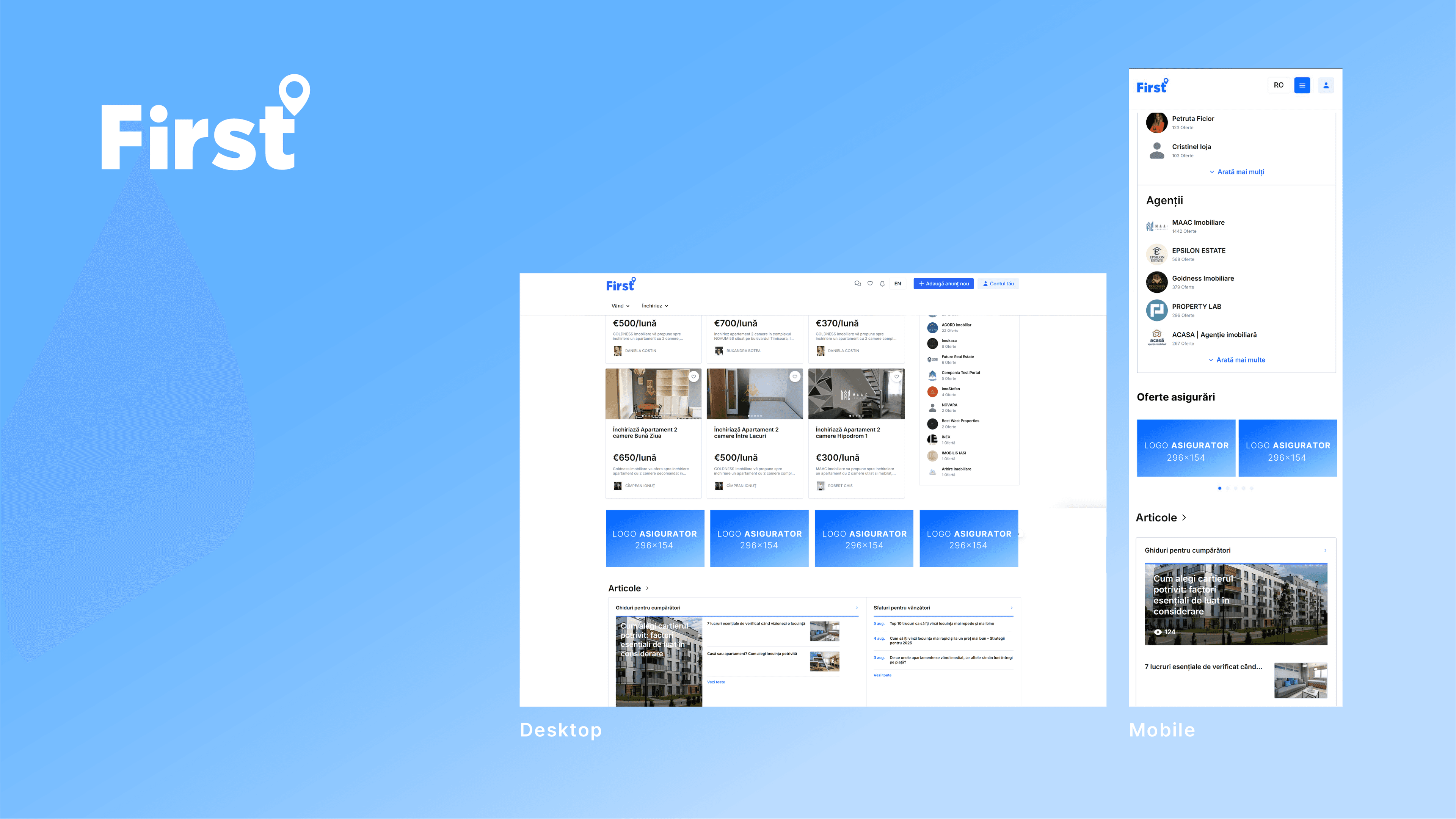Open MAAC Imobiliare agency logo on mobile
The height and width of the screenshot is (819, 1456).
click(x=1156, y=227)
